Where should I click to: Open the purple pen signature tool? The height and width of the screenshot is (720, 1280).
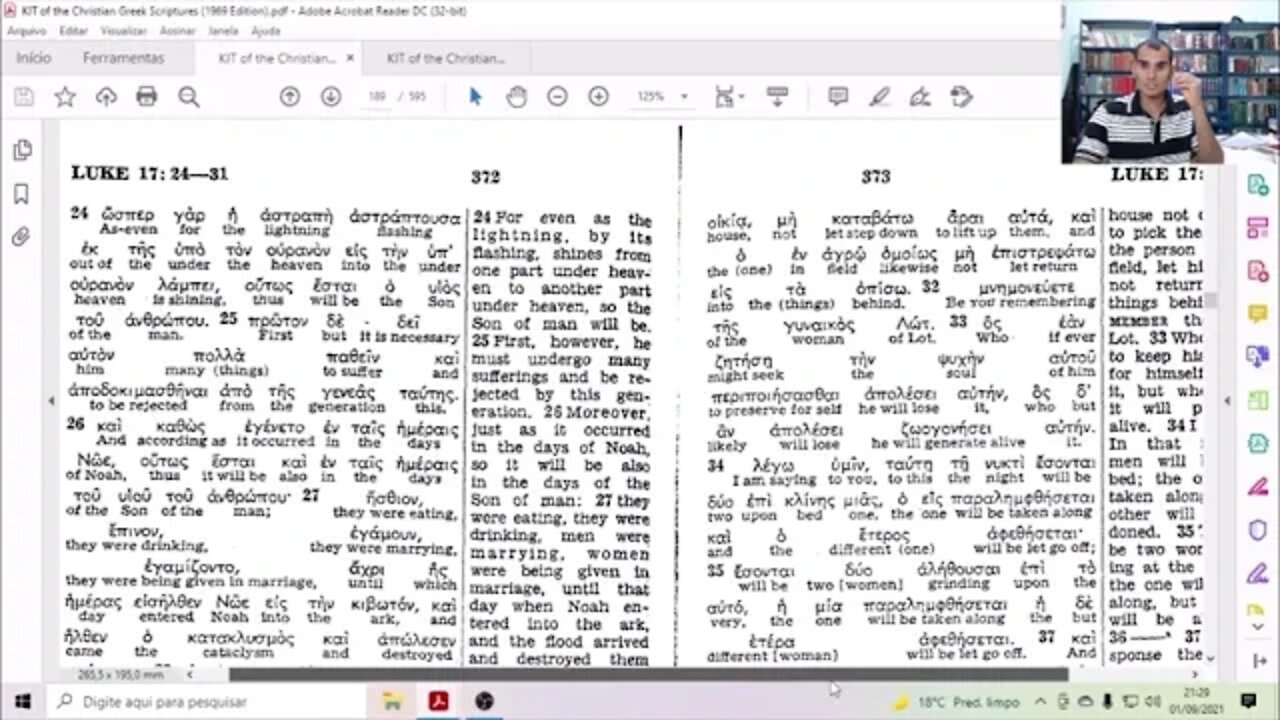[1257, 573]
